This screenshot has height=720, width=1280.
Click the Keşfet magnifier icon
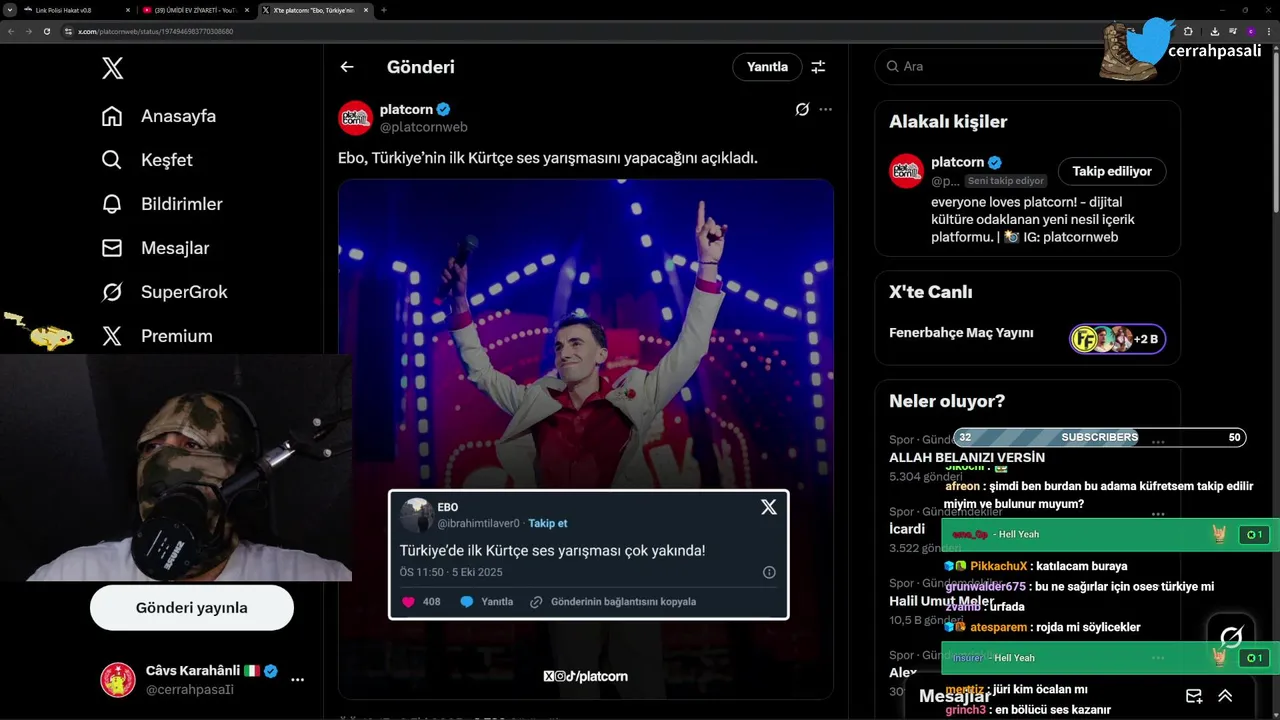tap(112, 160)
